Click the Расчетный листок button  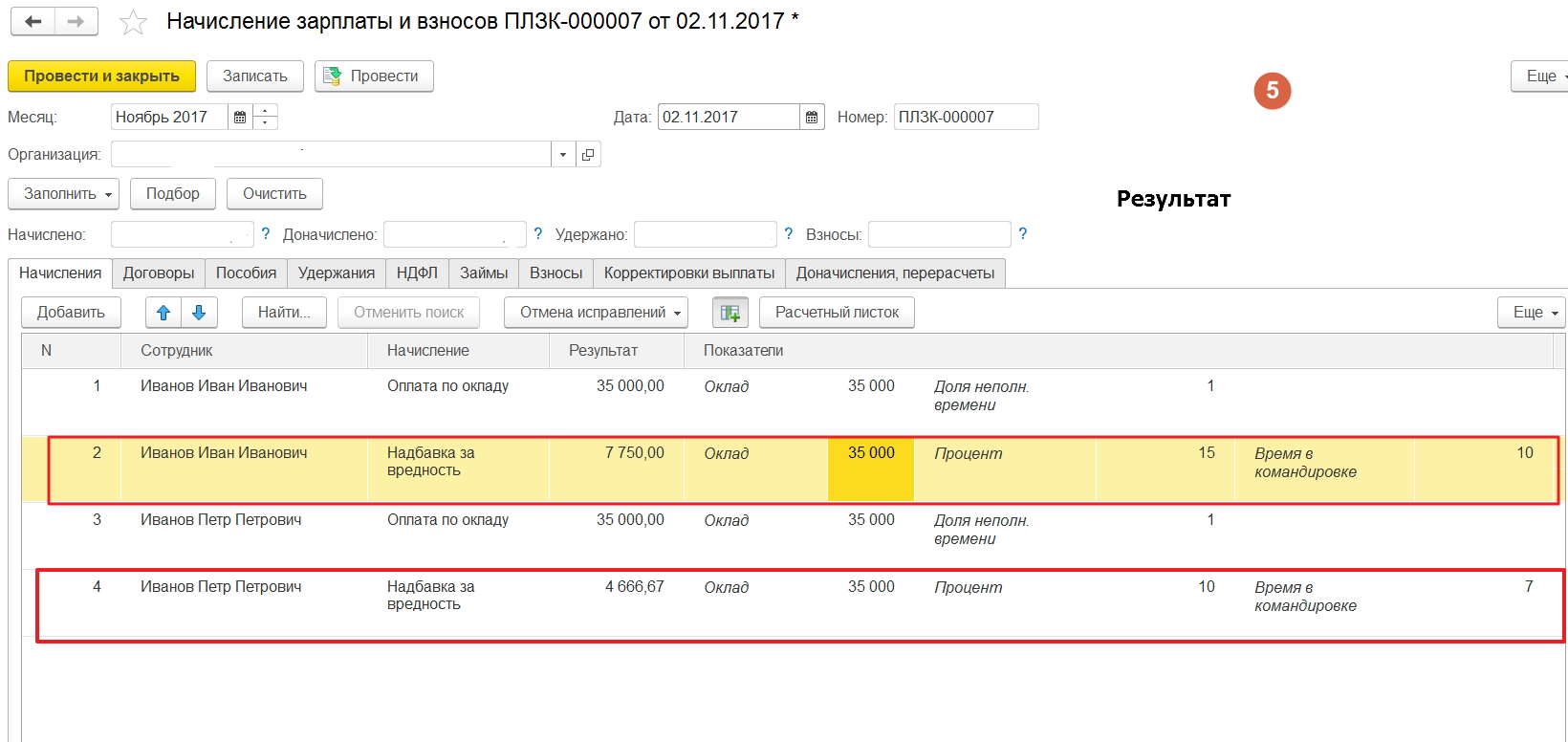[837, 313]
